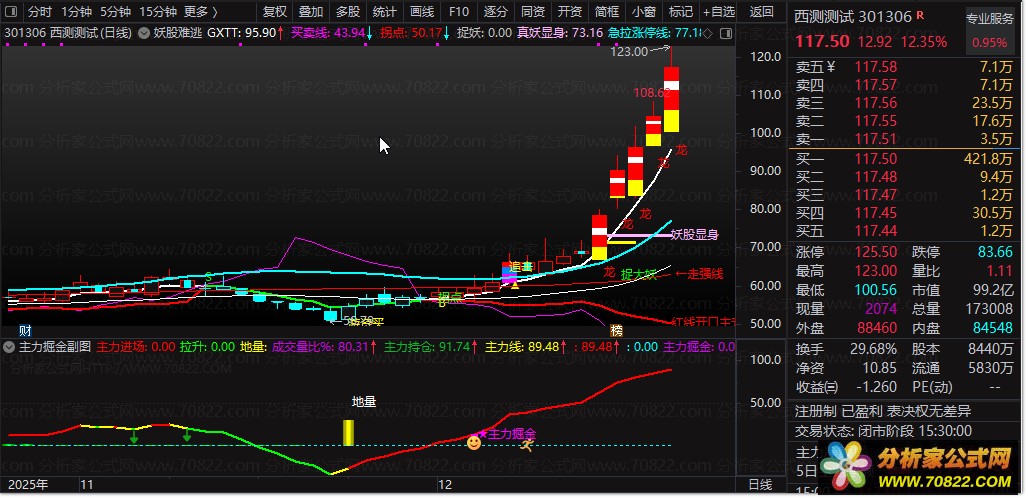The height and width of the screenshot is (498, 1028).
Task: Switch to the 5分钟 chart tab
Action: (x=116, y=12)
